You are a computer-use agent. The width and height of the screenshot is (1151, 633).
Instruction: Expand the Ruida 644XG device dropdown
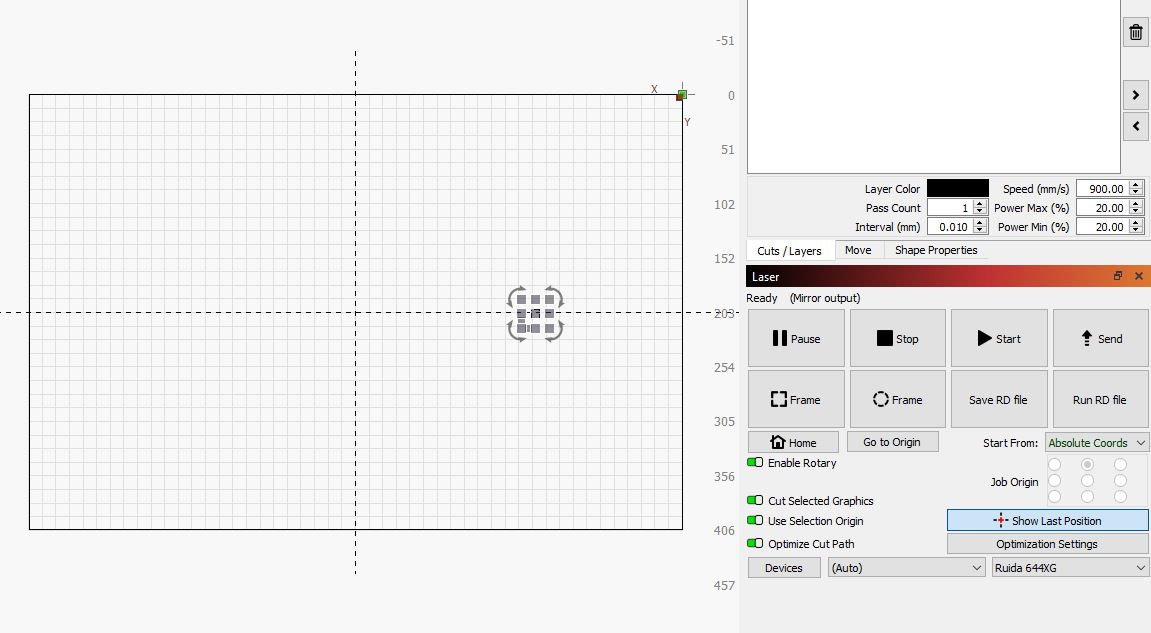(1069, 568)
